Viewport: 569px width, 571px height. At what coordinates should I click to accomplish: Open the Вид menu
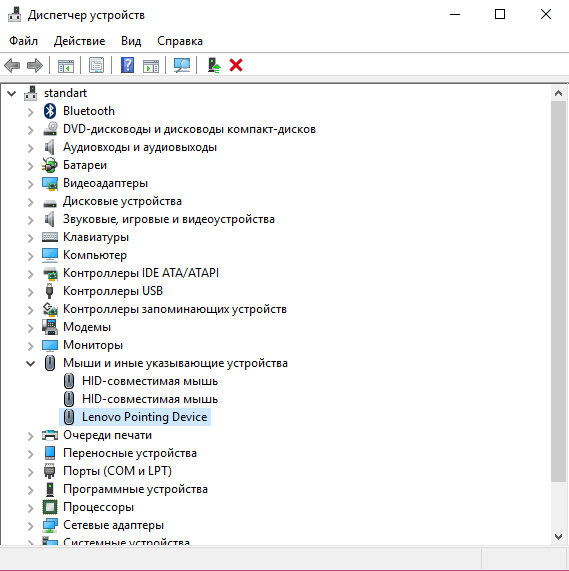(x=131, y=41)
